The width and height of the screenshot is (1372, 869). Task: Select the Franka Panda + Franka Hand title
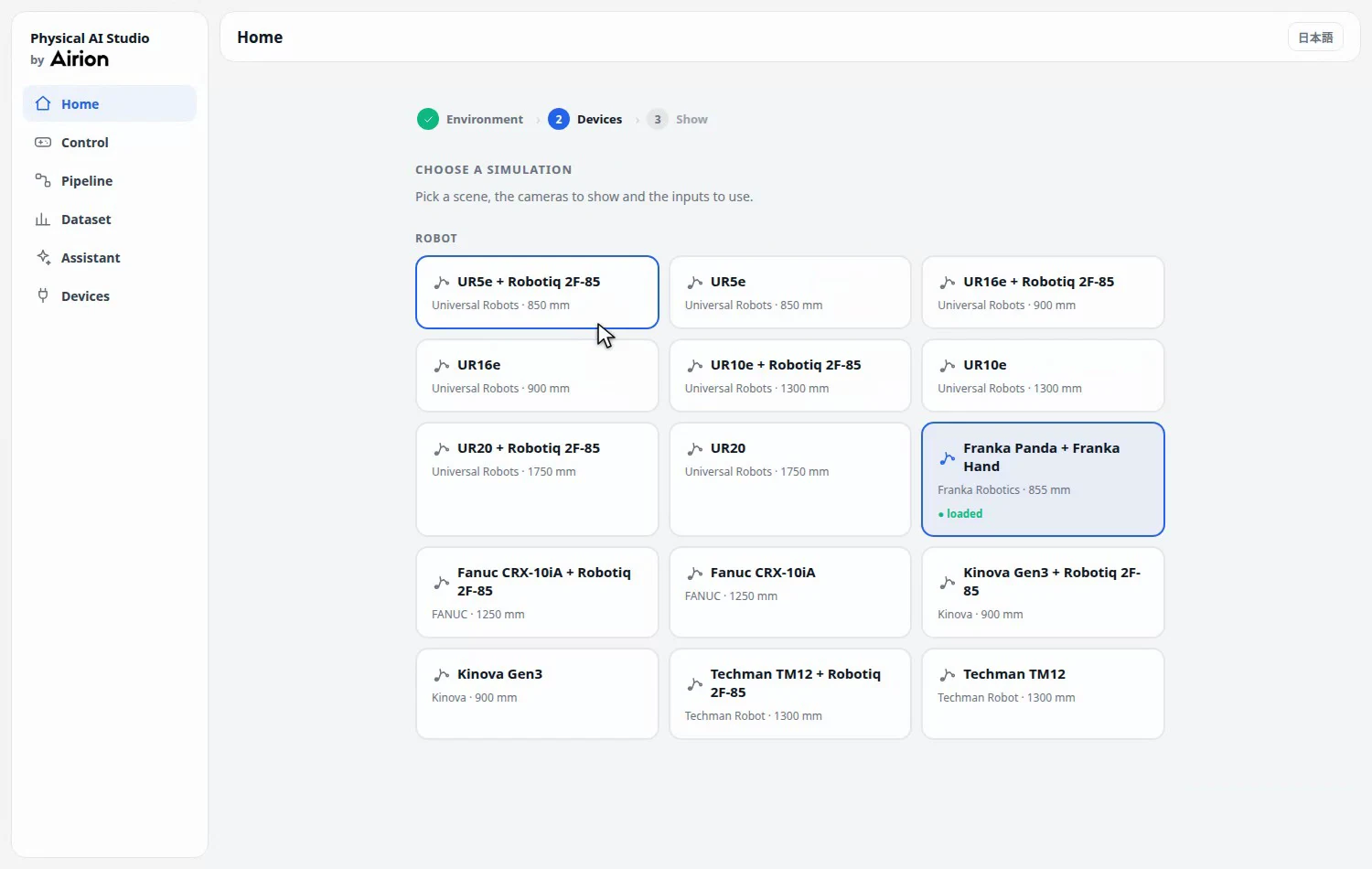(1042, 457)
